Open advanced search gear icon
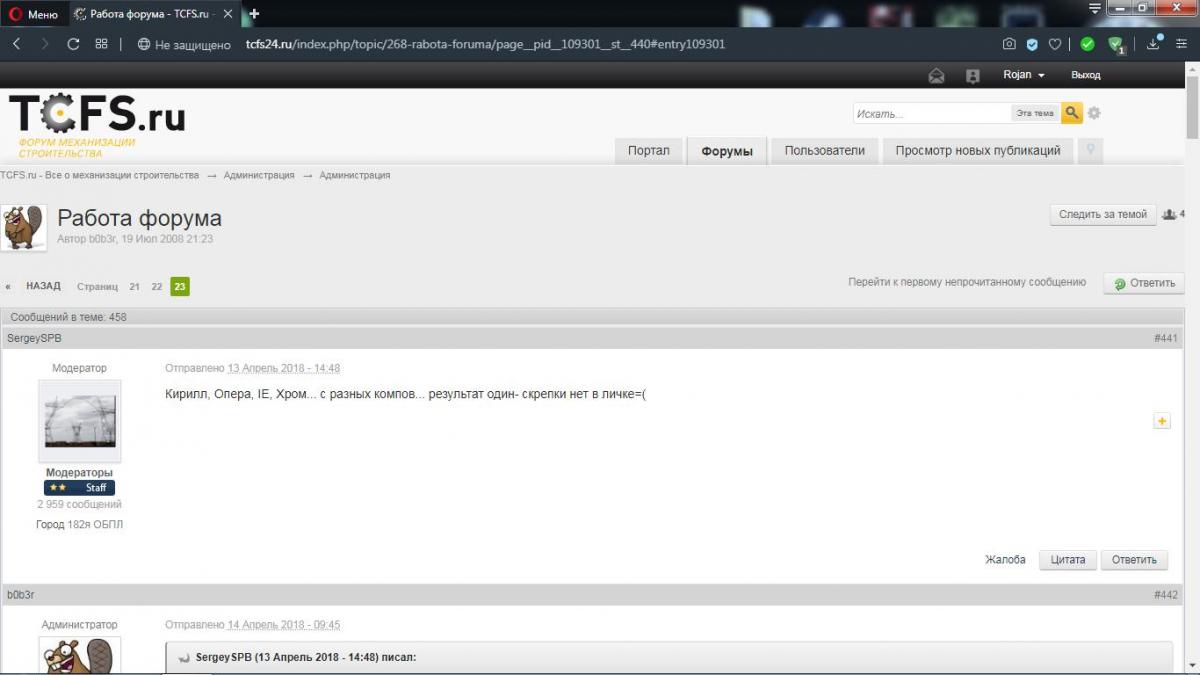The height and width of the screenshot is (675, 1200). (x=1094, y=113)
